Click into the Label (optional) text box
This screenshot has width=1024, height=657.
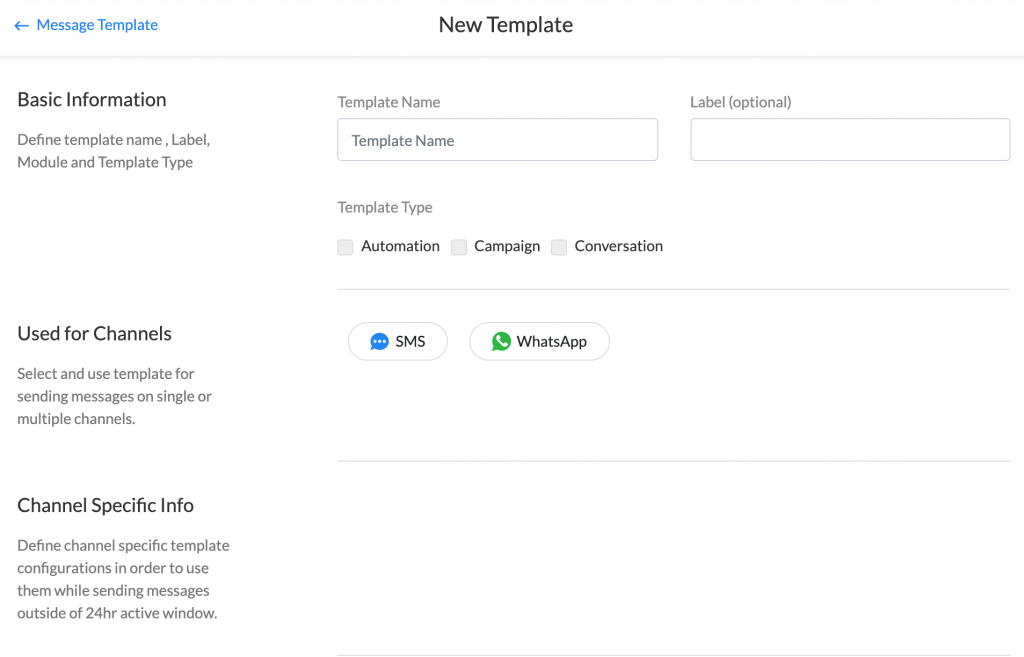(850, 140)
